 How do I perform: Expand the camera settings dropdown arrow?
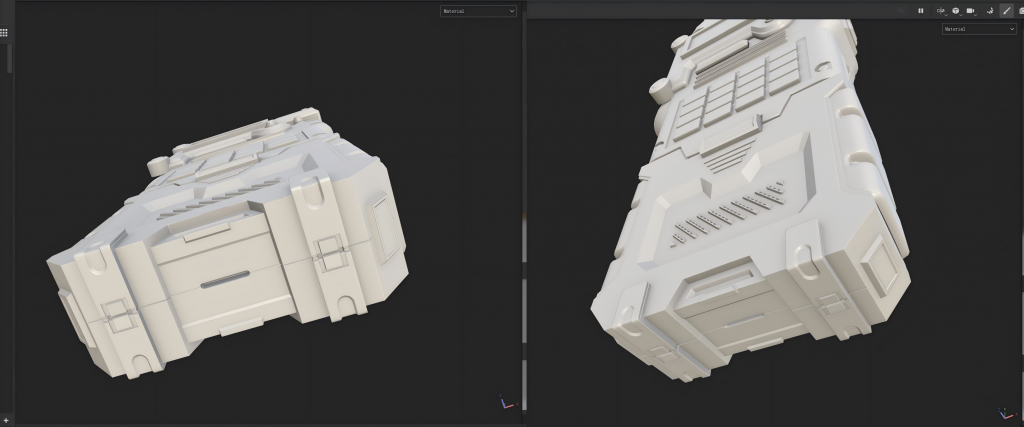976,15
